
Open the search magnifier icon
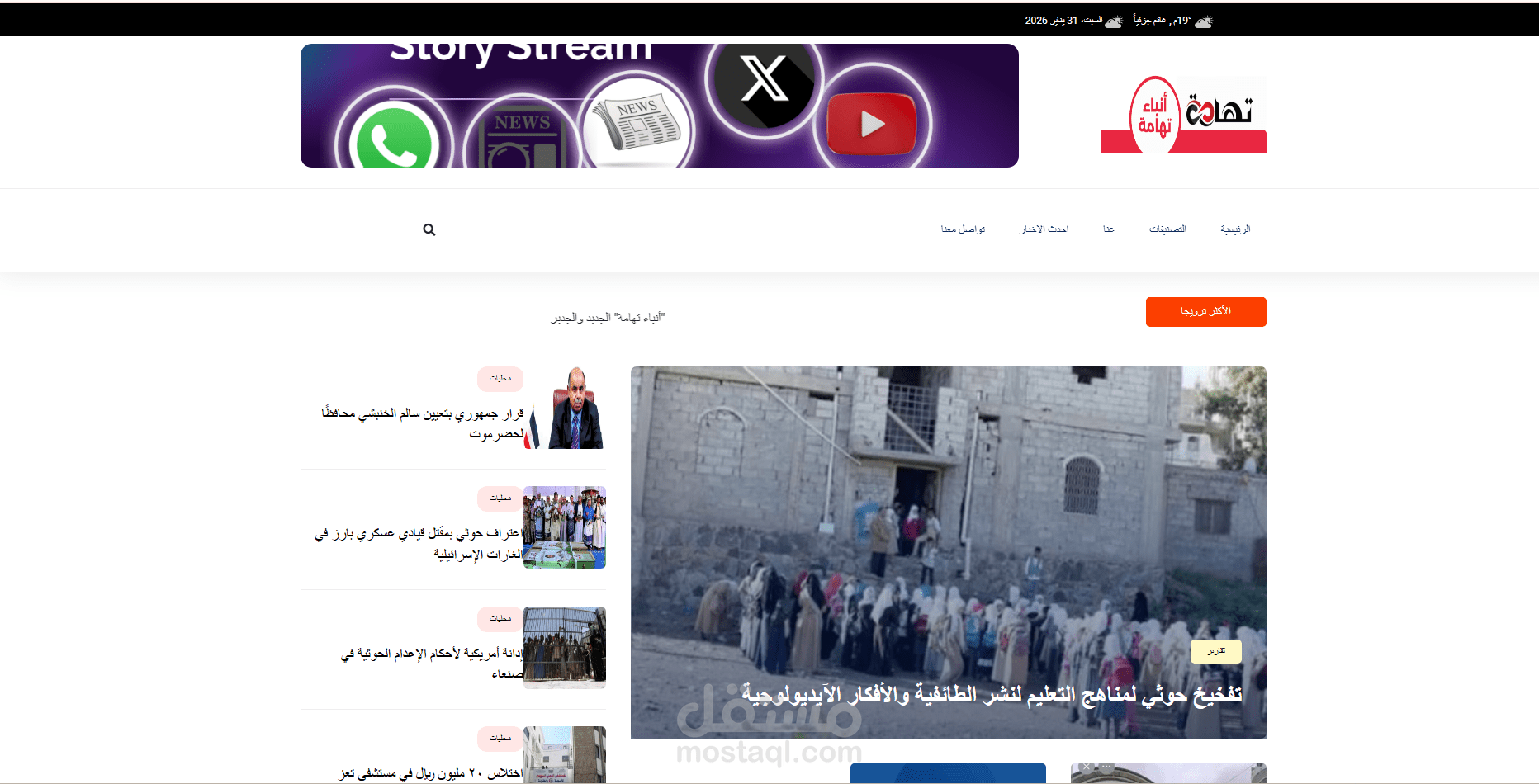[x=429, y=229]
